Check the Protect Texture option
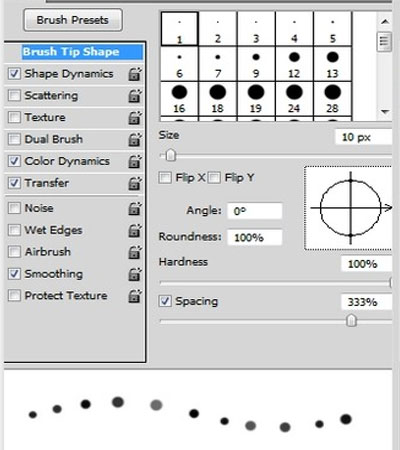 [14, 295]
